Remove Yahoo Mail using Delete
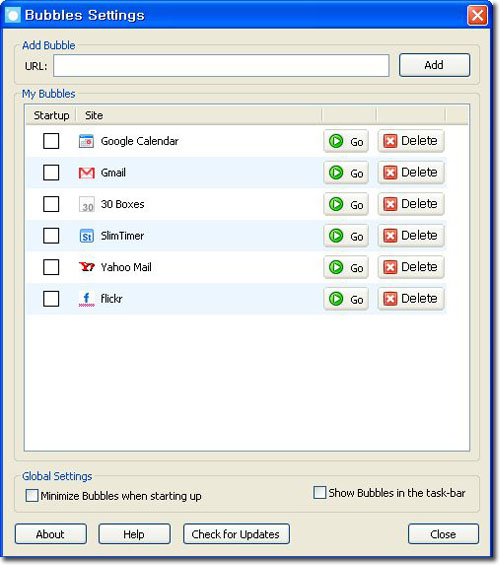This screenshot has height=565, width=500. click(411, 267)
